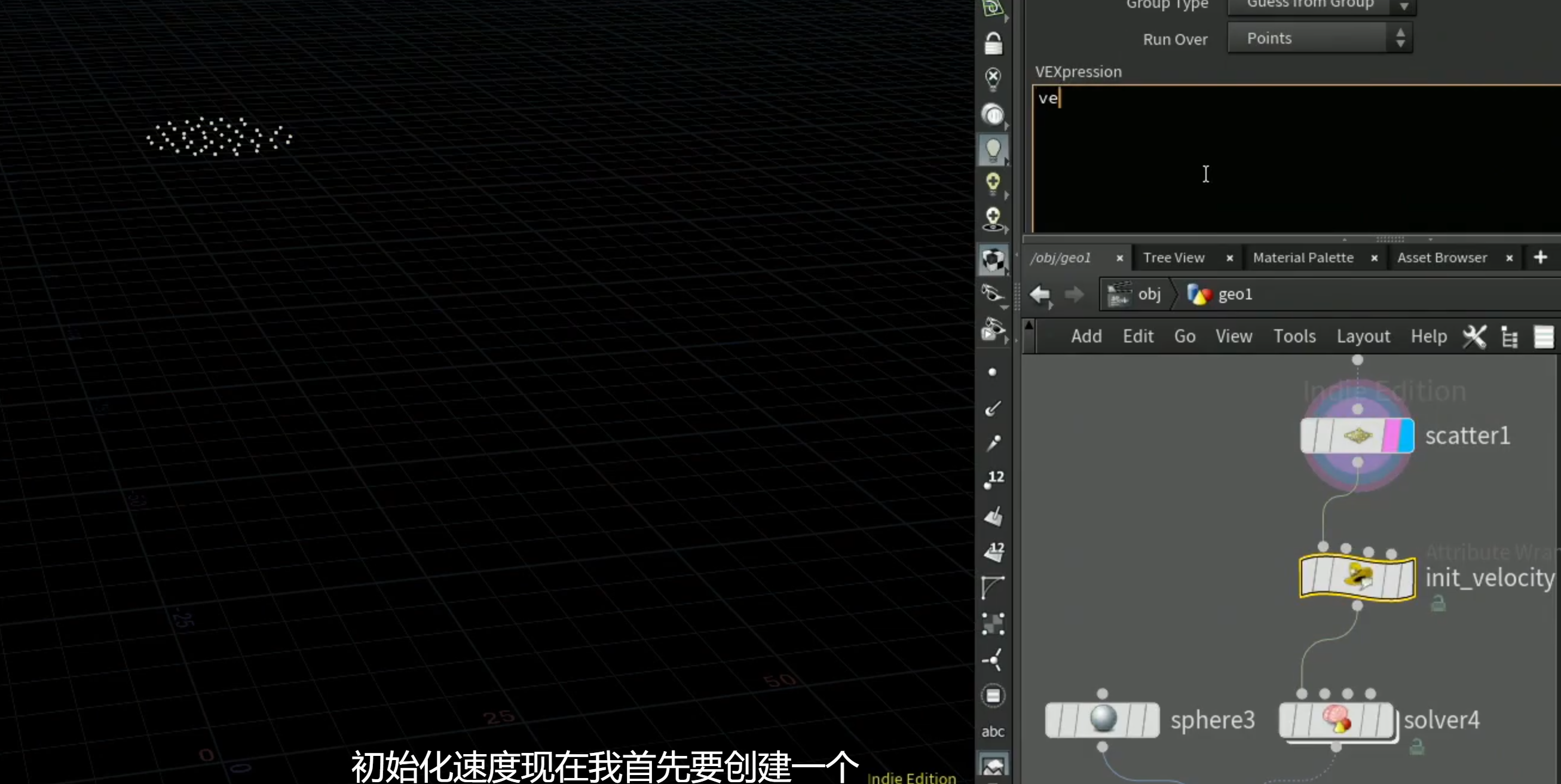Click the topmost green viewport toolbar icon
The image size is (1561, 784).
(993, 8)
